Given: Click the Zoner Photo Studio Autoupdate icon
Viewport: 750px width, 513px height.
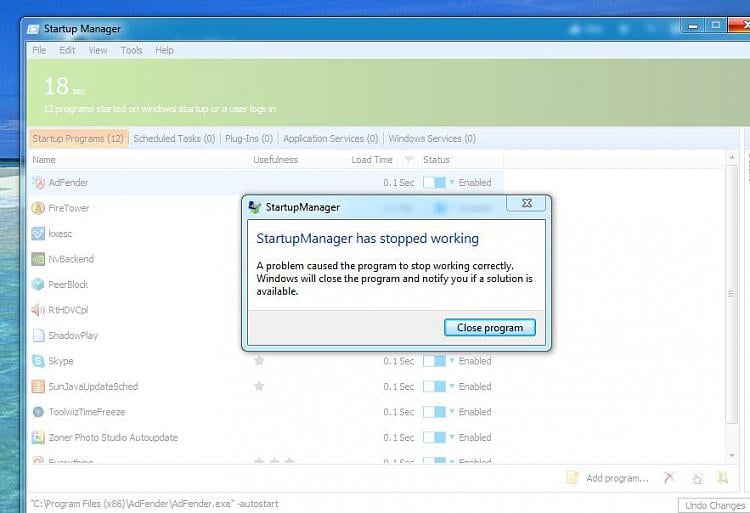Looking at the screenshot, I should coord(38,437).
